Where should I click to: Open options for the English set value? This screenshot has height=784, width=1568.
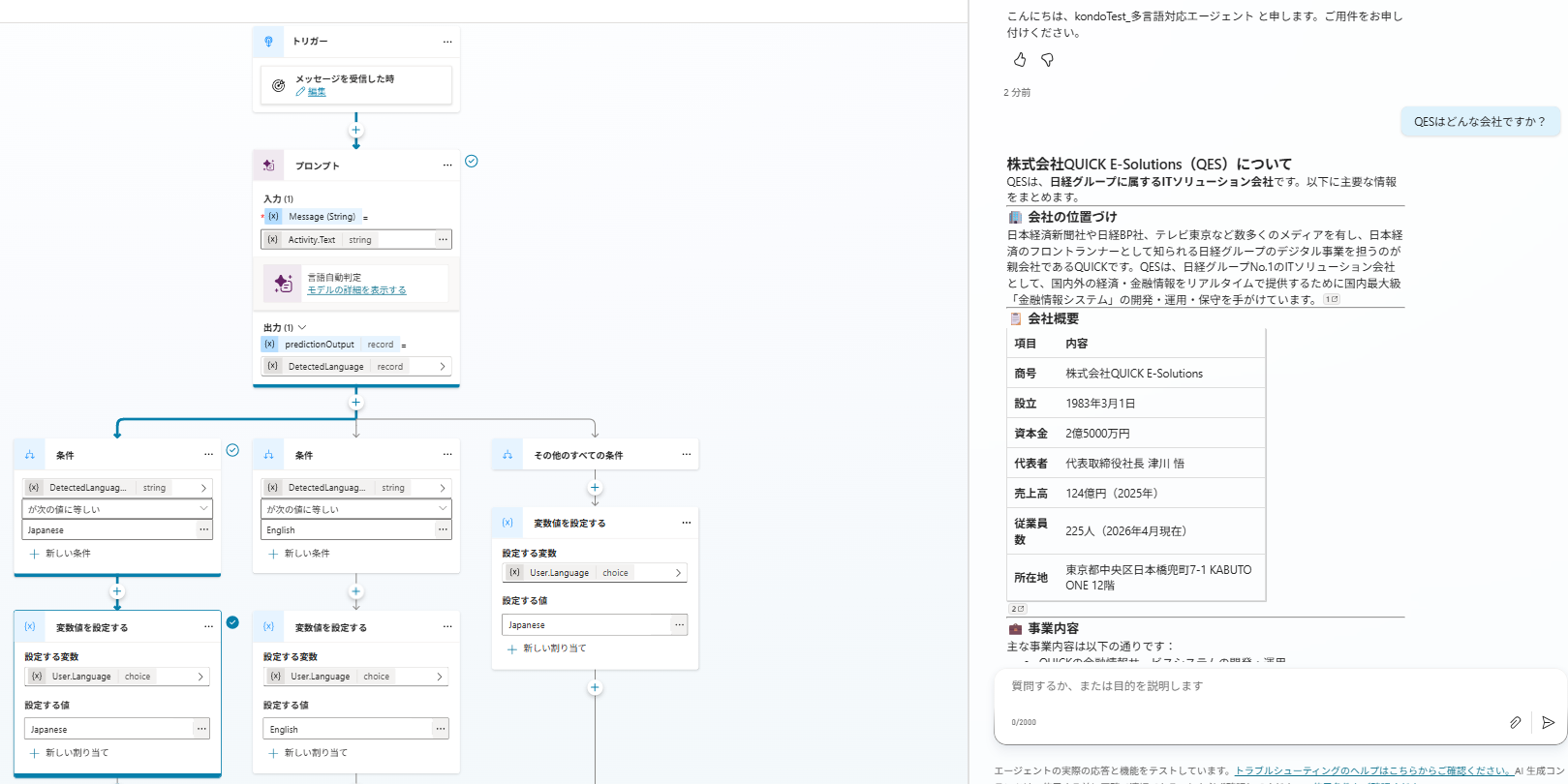pos(441,729)
